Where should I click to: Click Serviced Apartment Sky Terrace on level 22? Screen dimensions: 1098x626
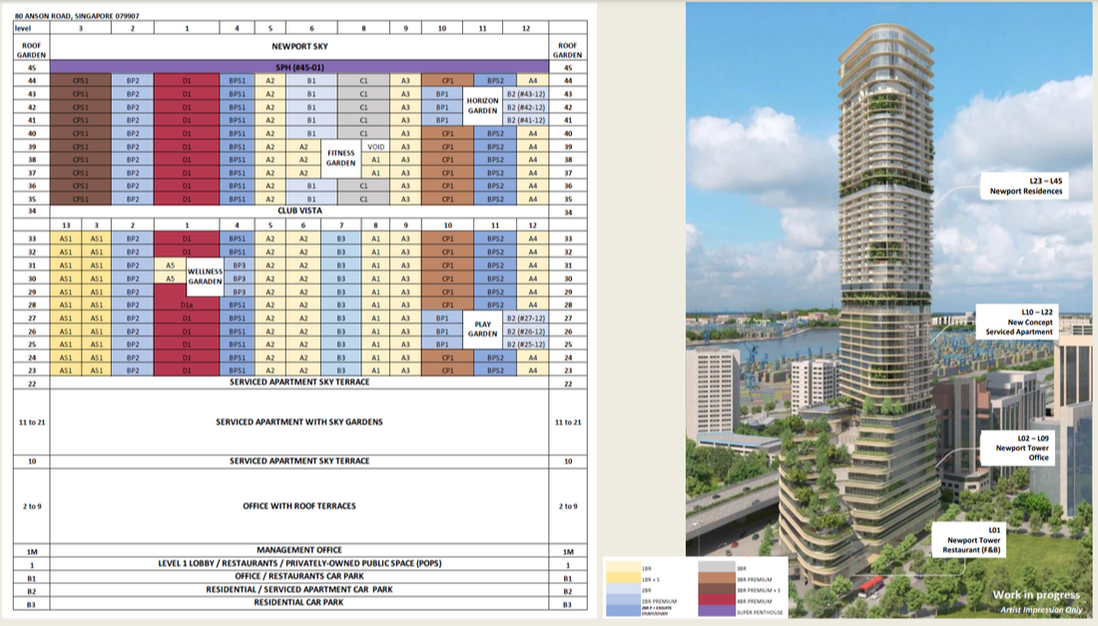click(299, 382)
